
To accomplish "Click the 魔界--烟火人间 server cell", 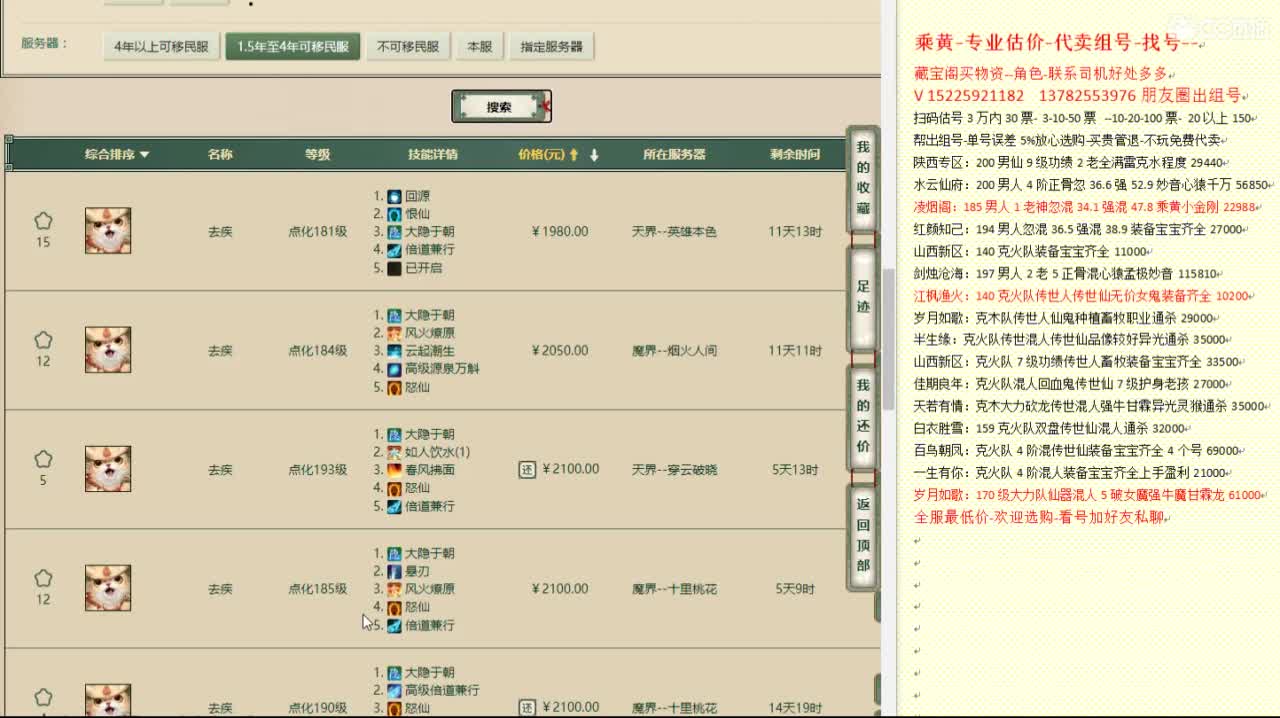I will [x=674, y=350].
